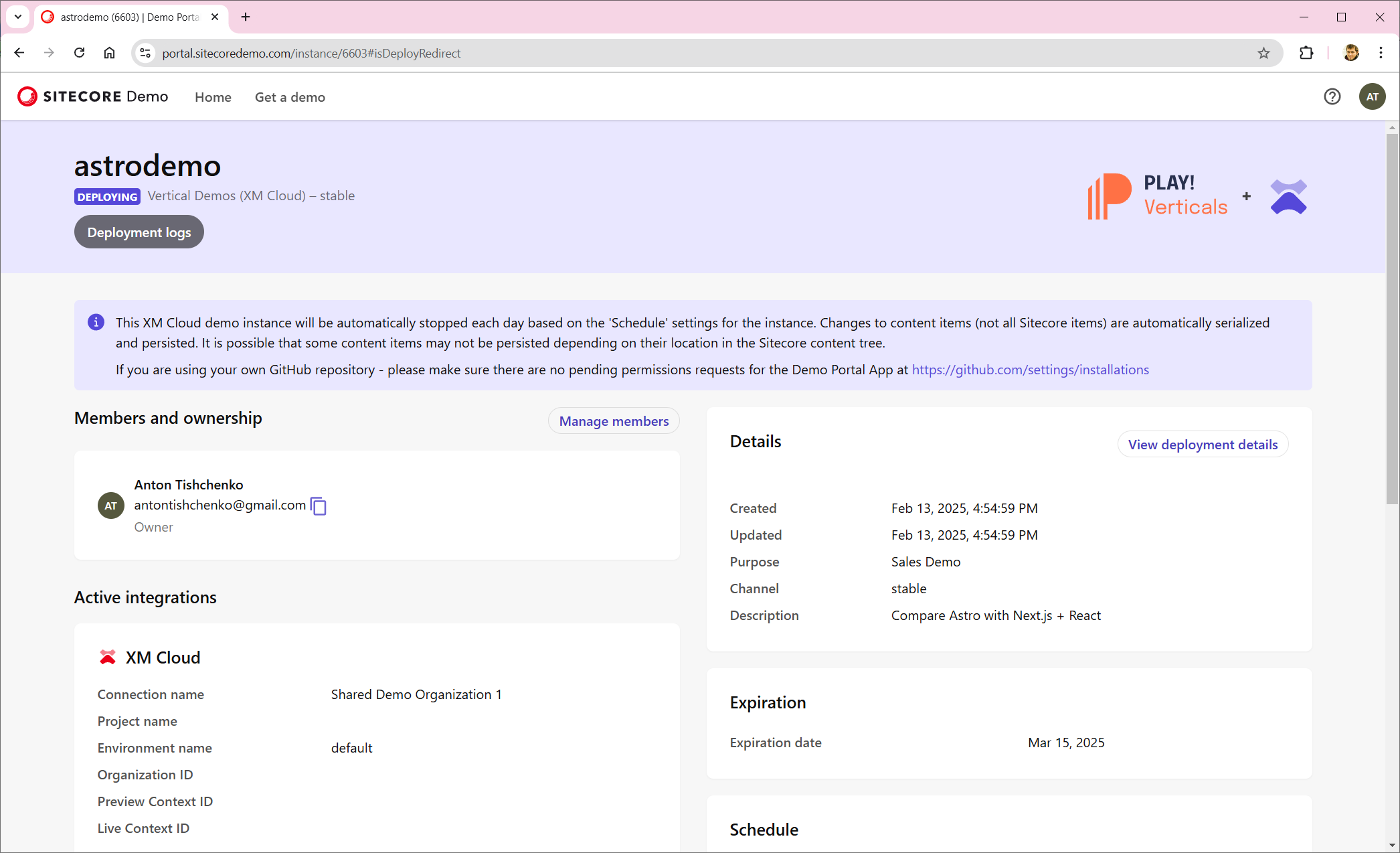Click the page vertical scrollbar

[x=1392, y=318]
